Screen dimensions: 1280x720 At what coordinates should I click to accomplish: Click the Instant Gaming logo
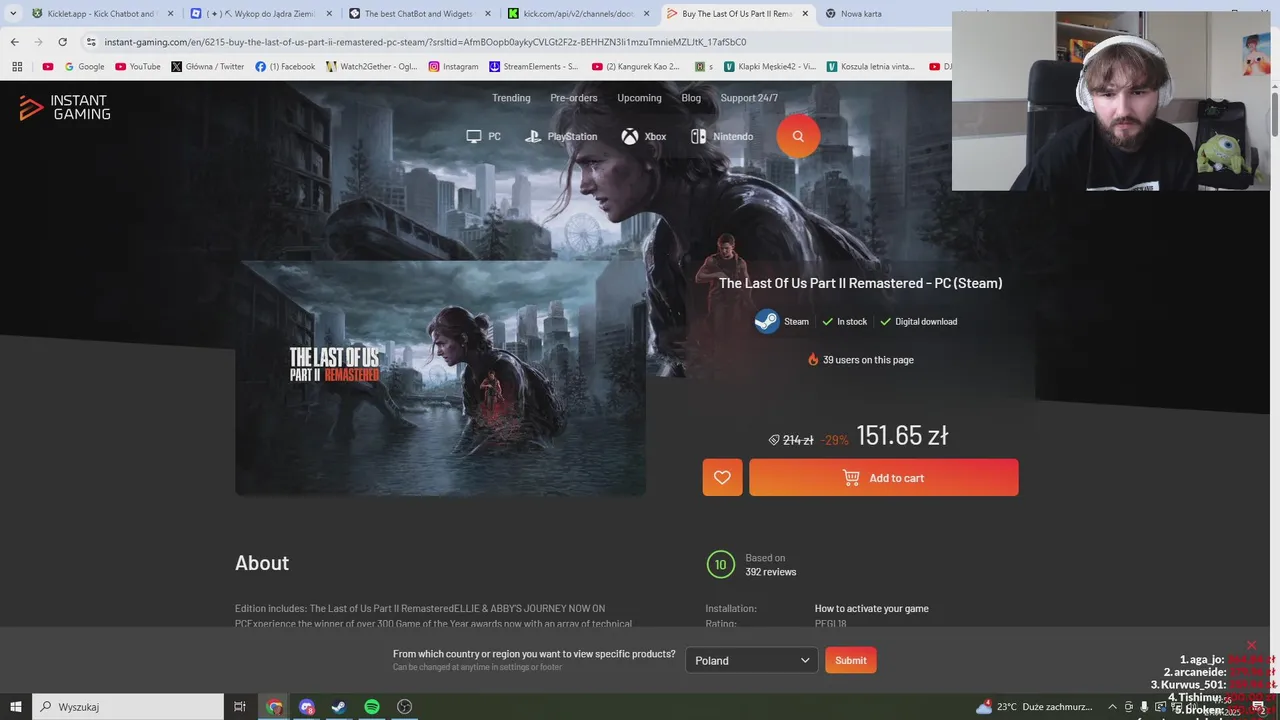65,108
